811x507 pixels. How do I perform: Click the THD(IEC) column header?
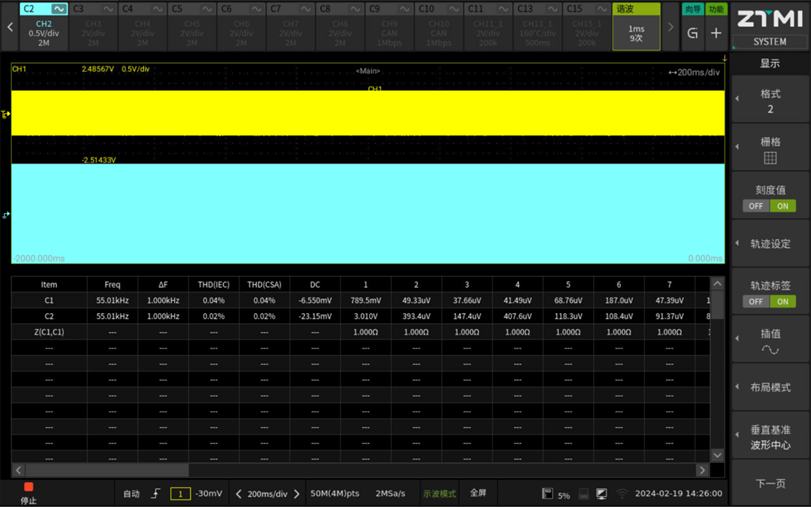tap(214, 285)
